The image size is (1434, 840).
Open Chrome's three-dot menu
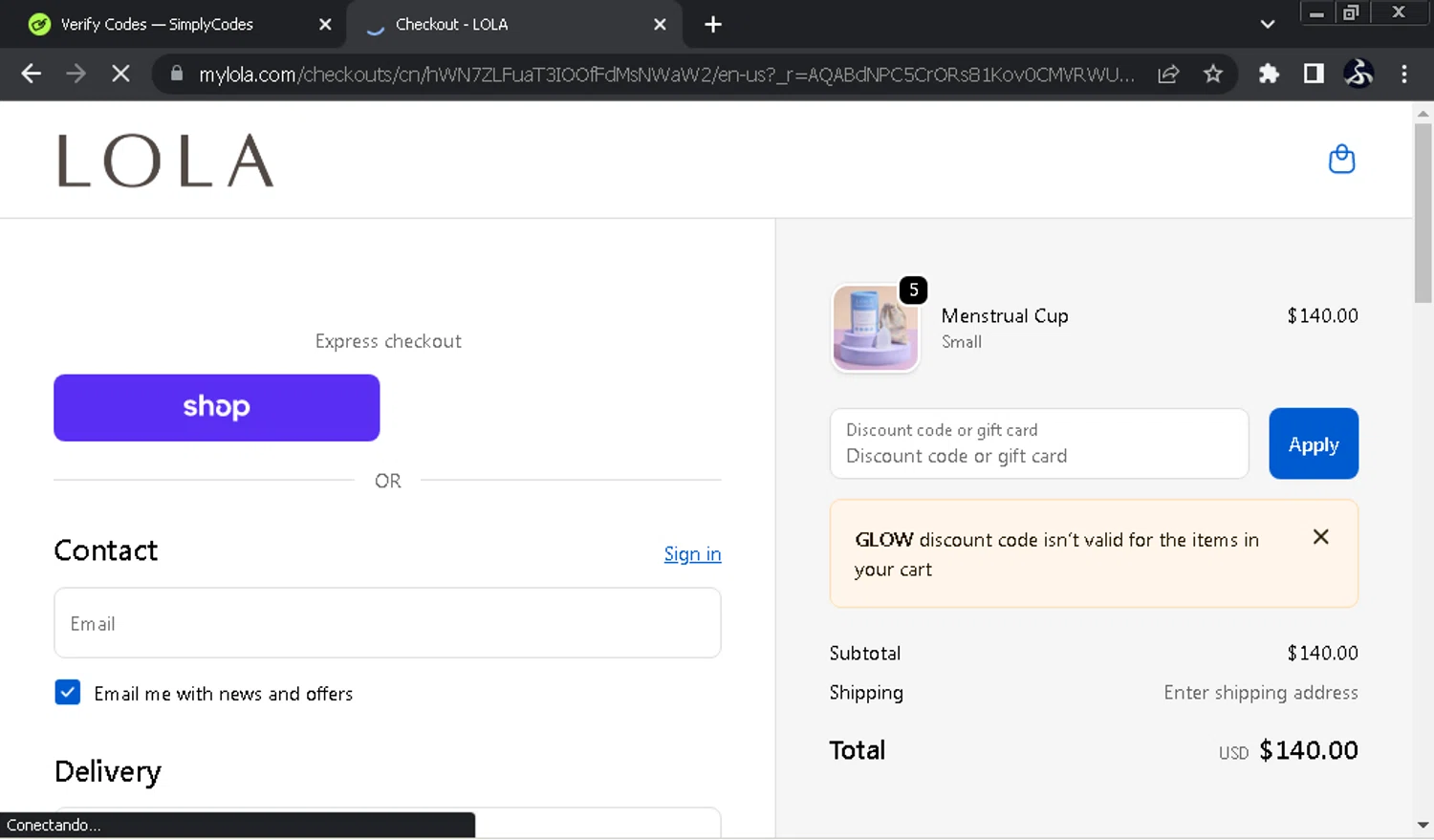[x=1403, y=74]
